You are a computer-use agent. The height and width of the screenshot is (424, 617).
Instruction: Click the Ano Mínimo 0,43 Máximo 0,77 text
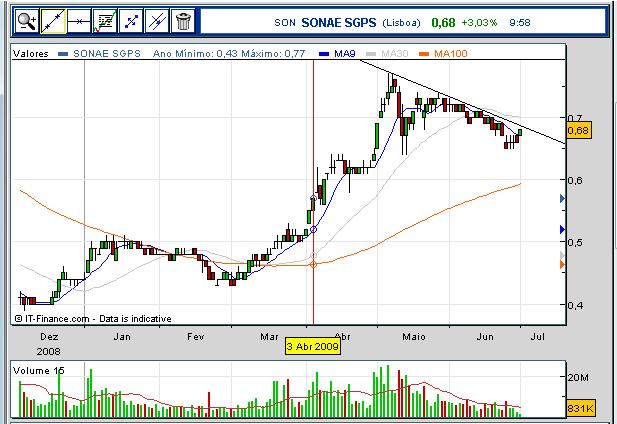[x=229, y=53]
